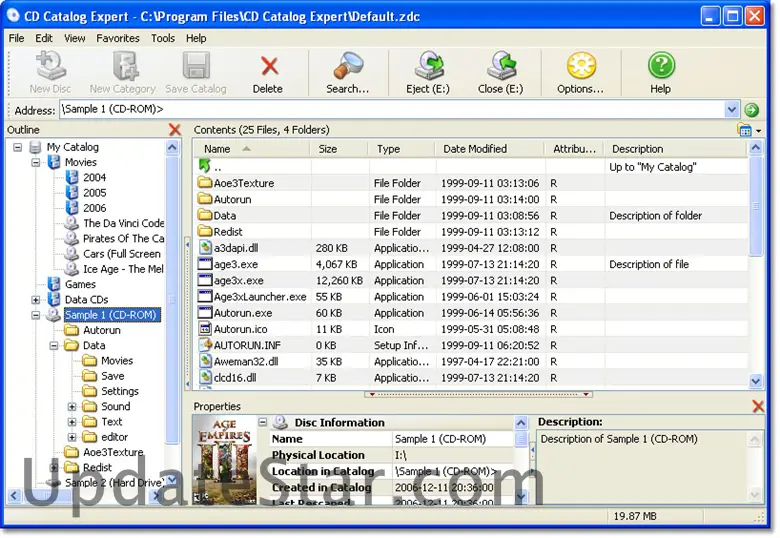Click the Name value Sample 1 (CD-ROM) in Properties
The height and width of the screenshot is (538, 780).
click(440, 439)
